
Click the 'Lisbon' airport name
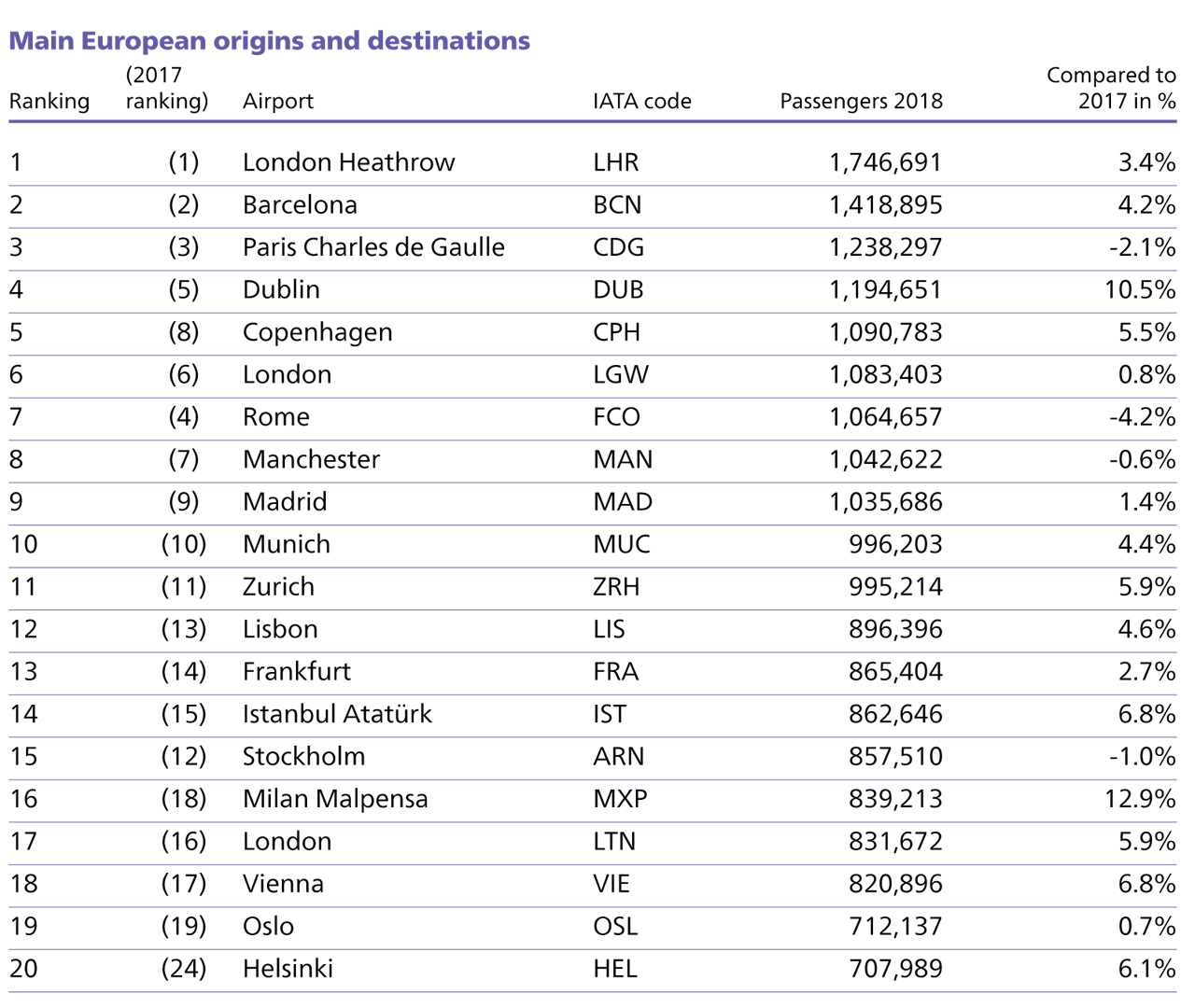click(280, 629)
